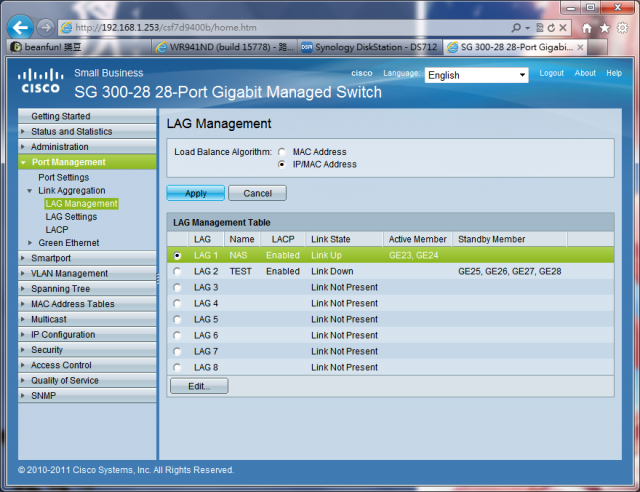Collapse the Link Aggregation subtree
The image size is (640, 492).
coord(29,191)
